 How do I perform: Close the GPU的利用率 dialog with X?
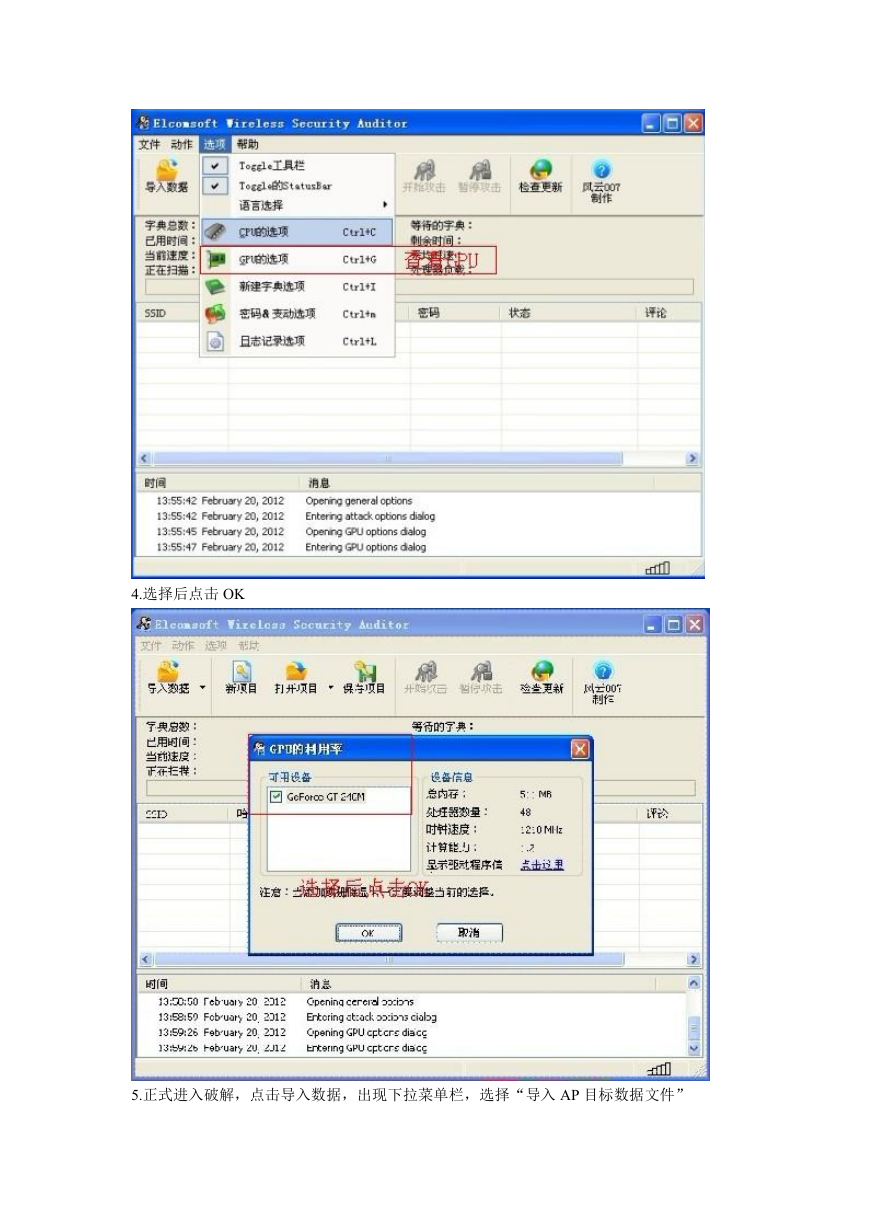[579, 748]
